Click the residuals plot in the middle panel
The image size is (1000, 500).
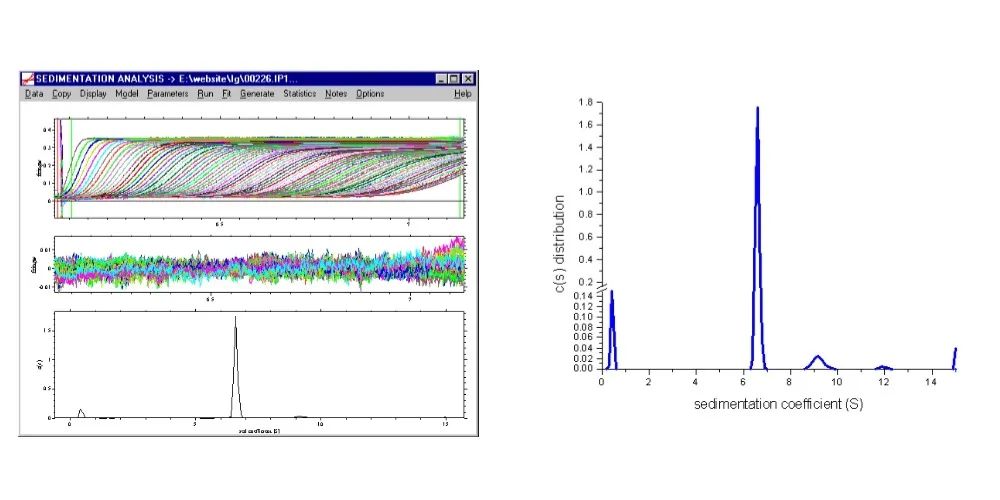tap(260, 268)
